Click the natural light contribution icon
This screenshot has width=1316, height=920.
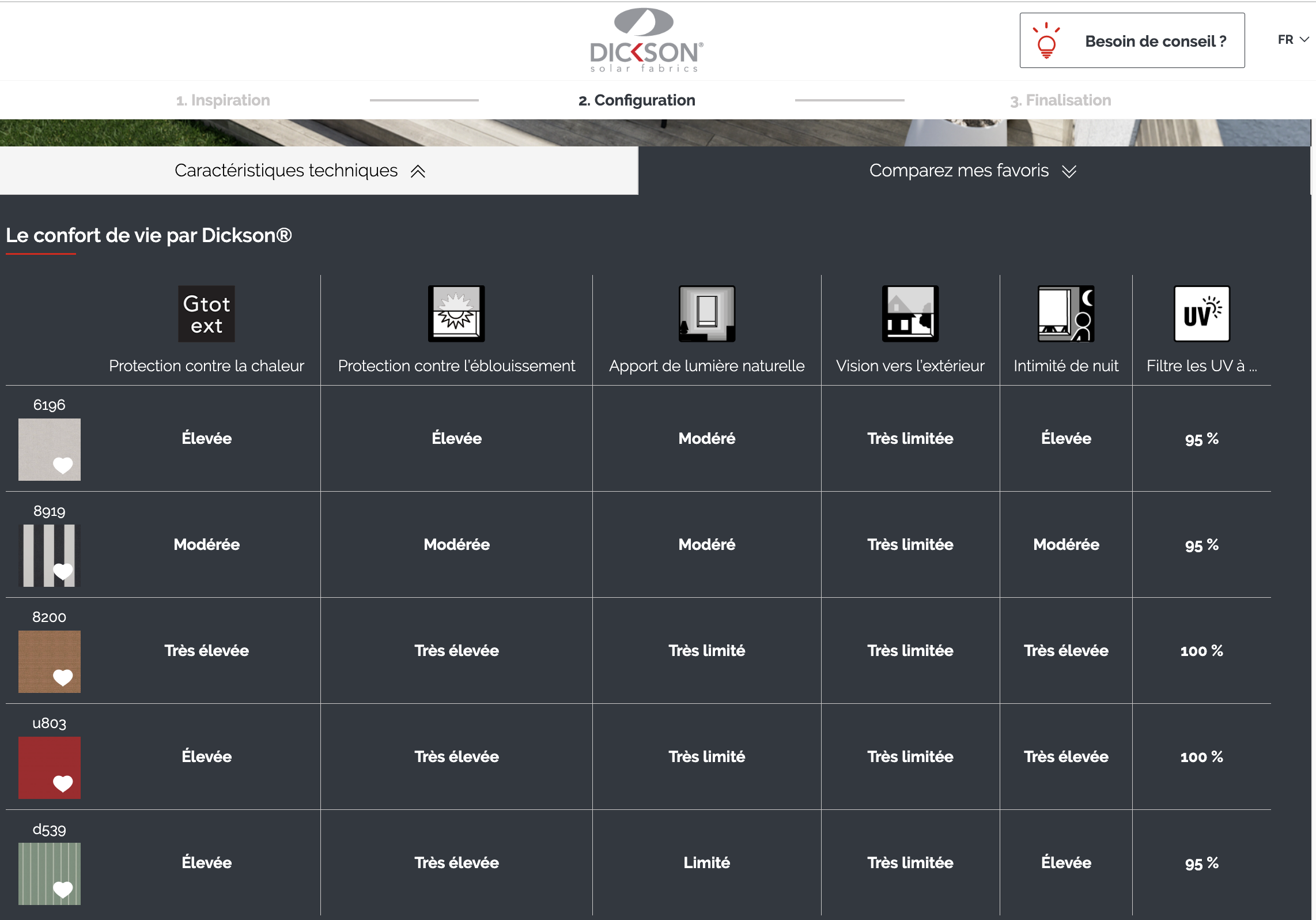click(x=707, y=314)
